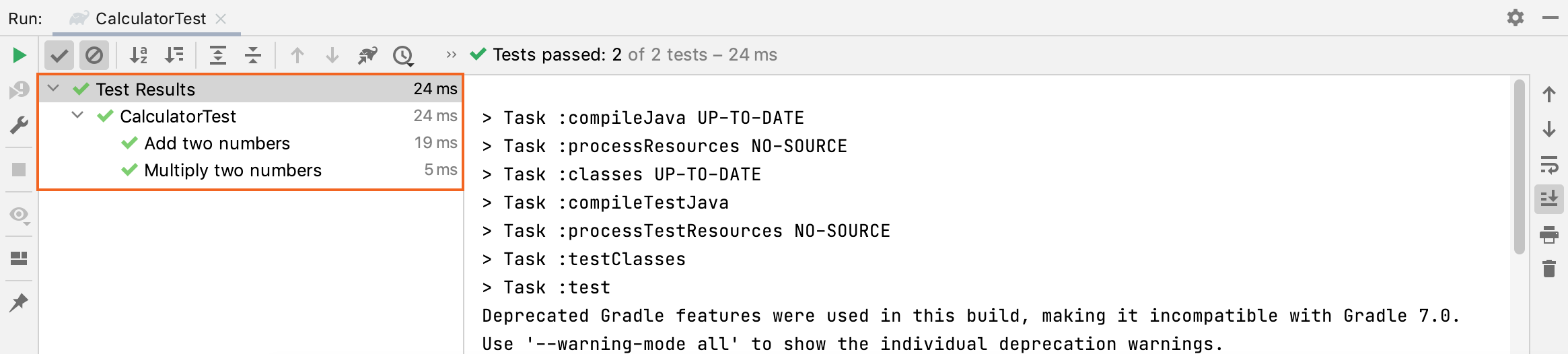Click the Gradle offline mode elephant icon
The width and height of the screenshot is (1568, 354).
click(x=367, y=55)
